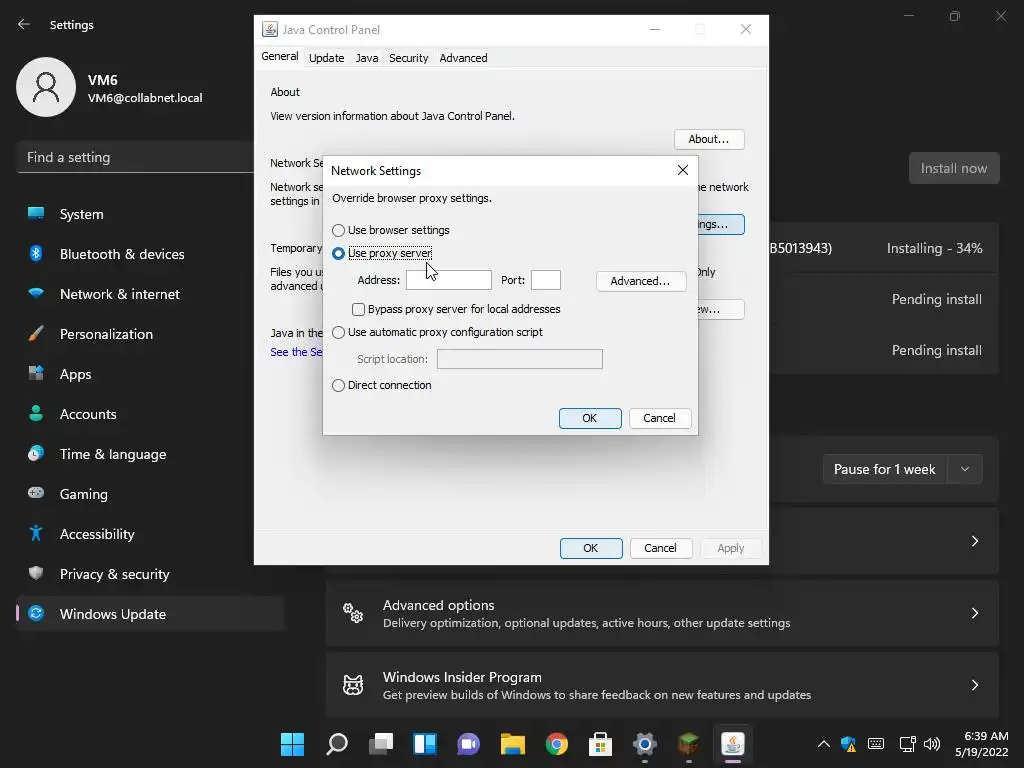Click Cancel in Java Control Panel
Image resolution: width=1024 pixels, height=768 pixels.
[x=660, y=548]
